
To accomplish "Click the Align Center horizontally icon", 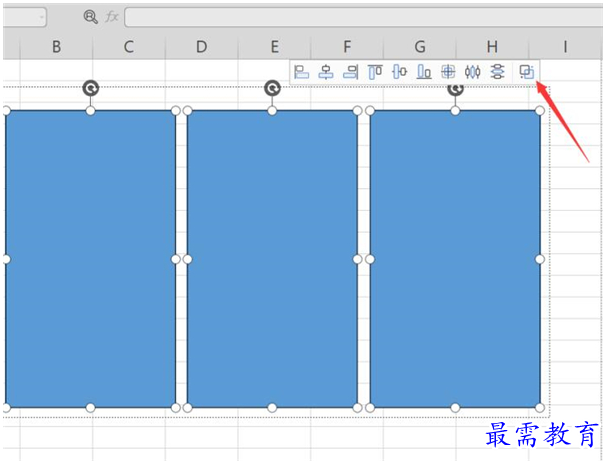I will tap(326, 72).
